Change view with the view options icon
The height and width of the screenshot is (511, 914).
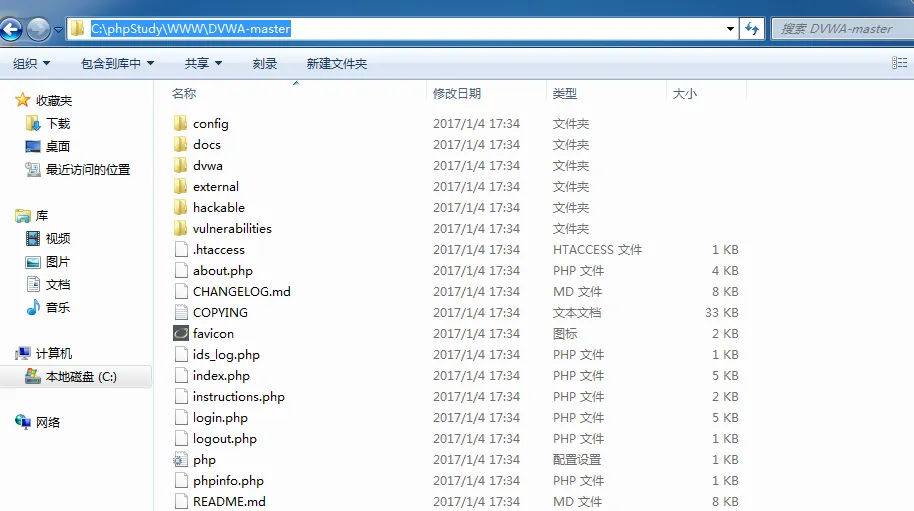pyautogui.click(x=899, y=63)
